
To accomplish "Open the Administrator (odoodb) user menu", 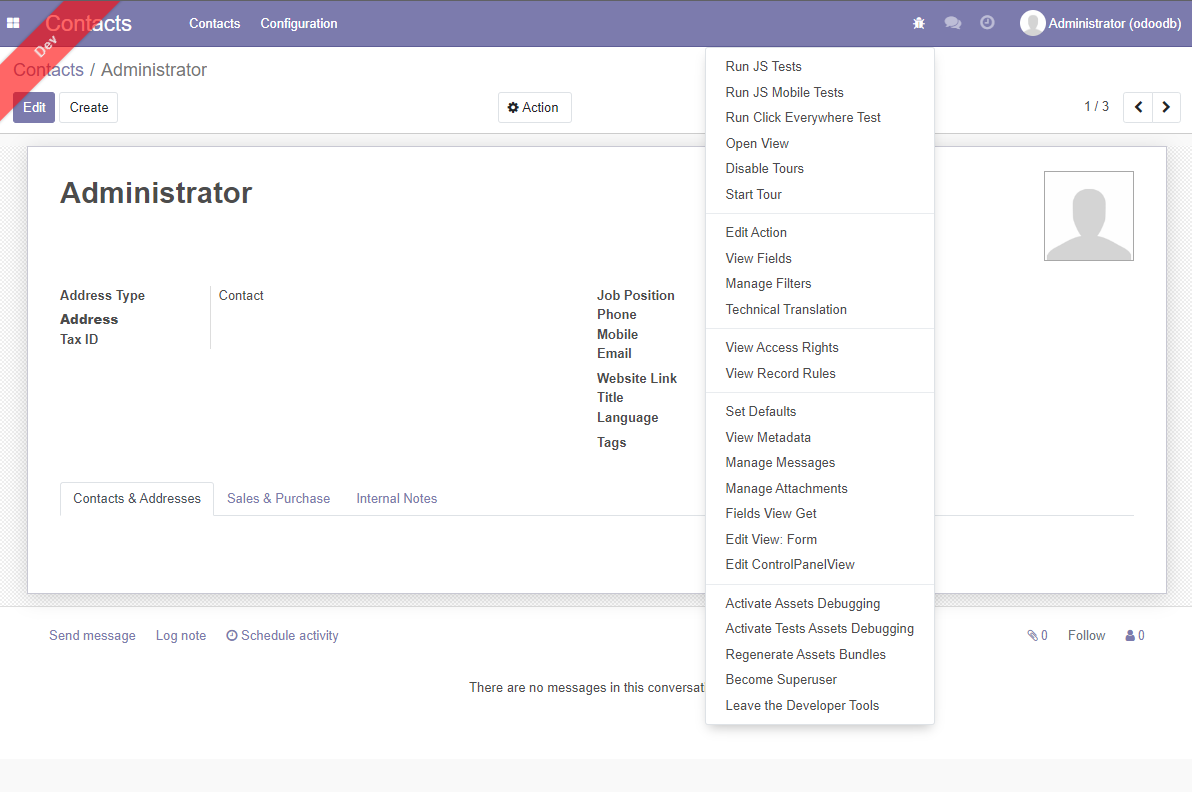I will point(1100,22).
